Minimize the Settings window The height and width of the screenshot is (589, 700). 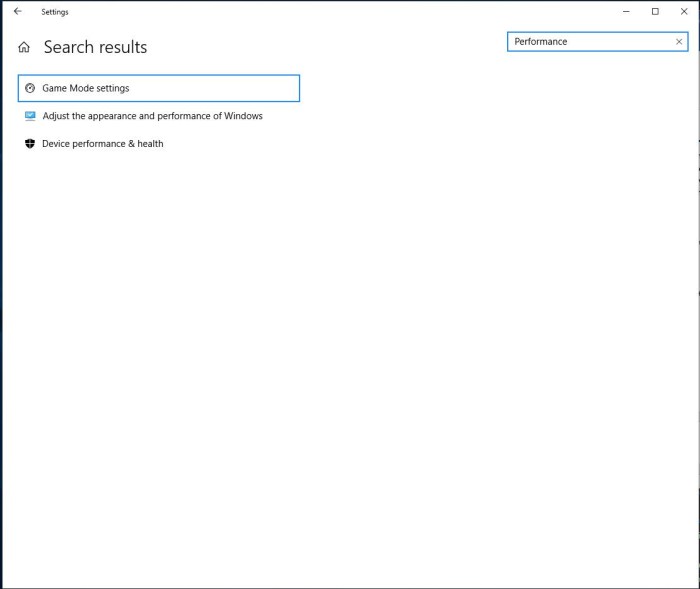pos(626,12)
